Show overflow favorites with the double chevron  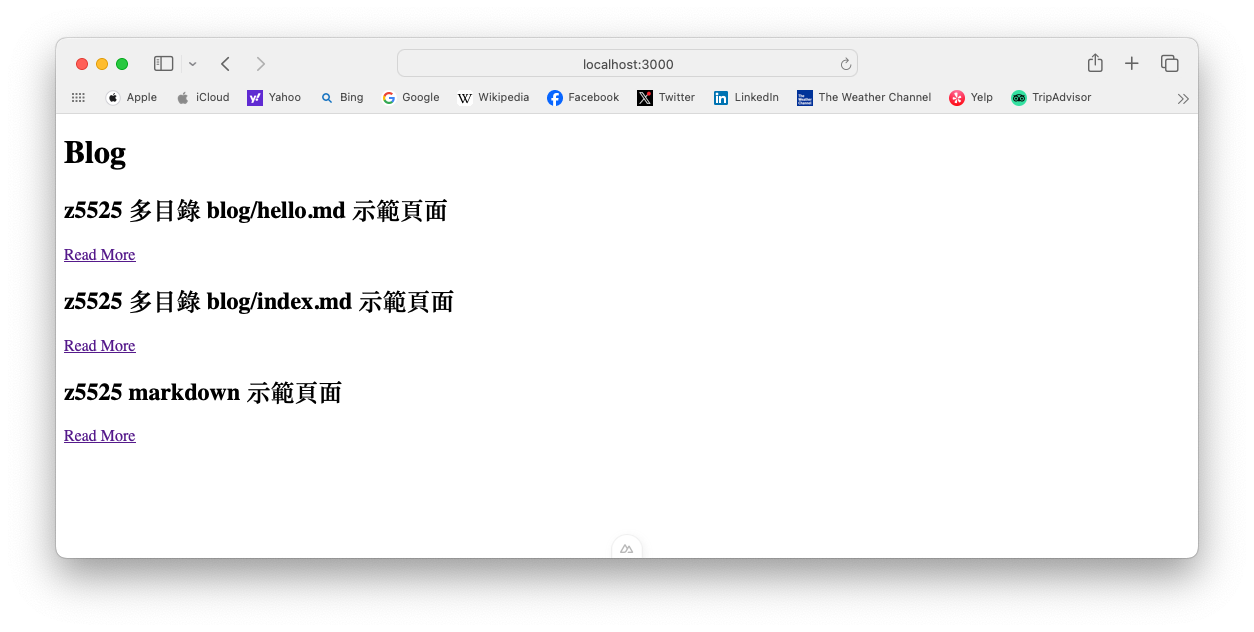click(x=1183, y=98)
